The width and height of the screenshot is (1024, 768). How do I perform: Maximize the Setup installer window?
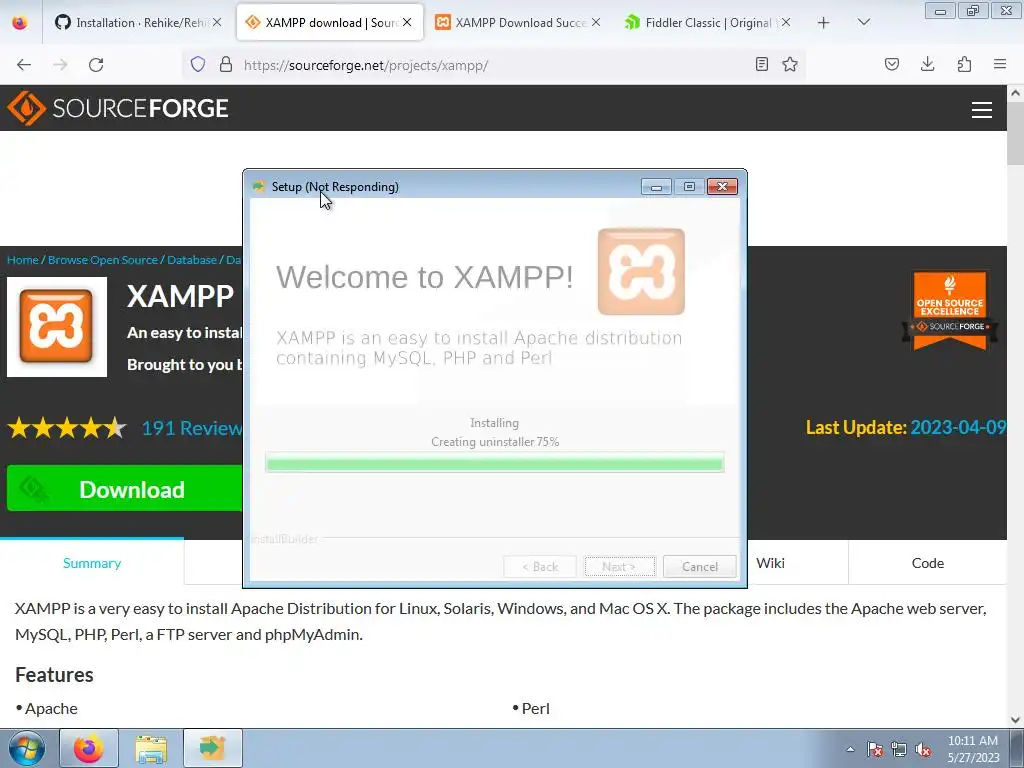(689, 187)
